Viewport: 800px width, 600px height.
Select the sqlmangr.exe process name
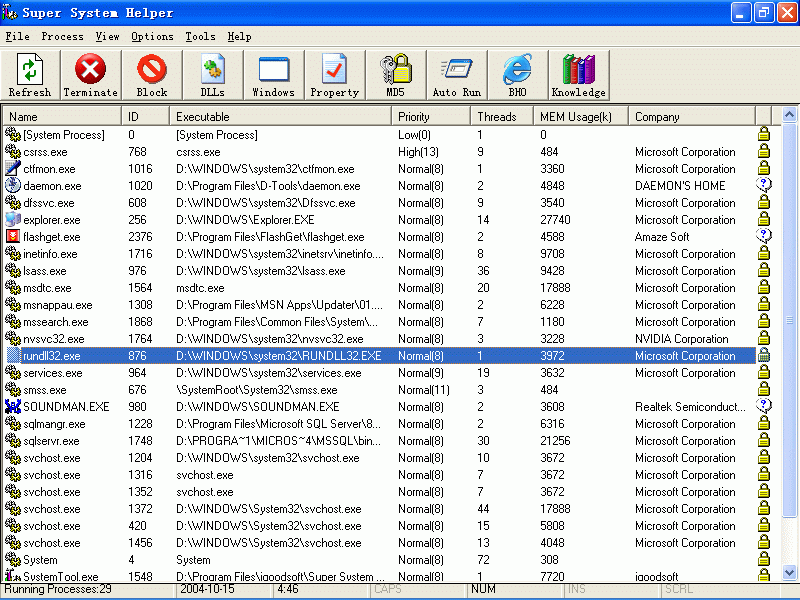point(54,423)
